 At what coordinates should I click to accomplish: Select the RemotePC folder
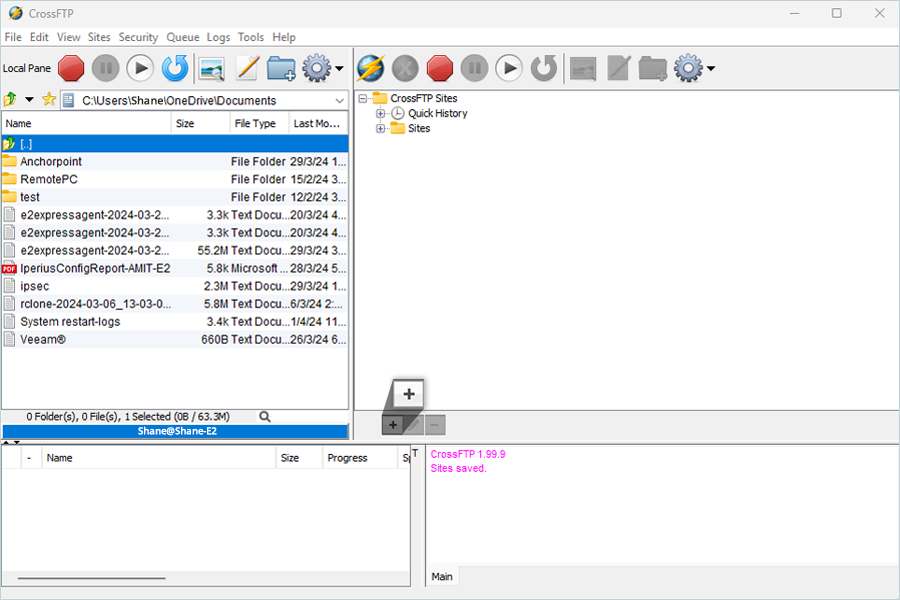click(x=175, y=179)
